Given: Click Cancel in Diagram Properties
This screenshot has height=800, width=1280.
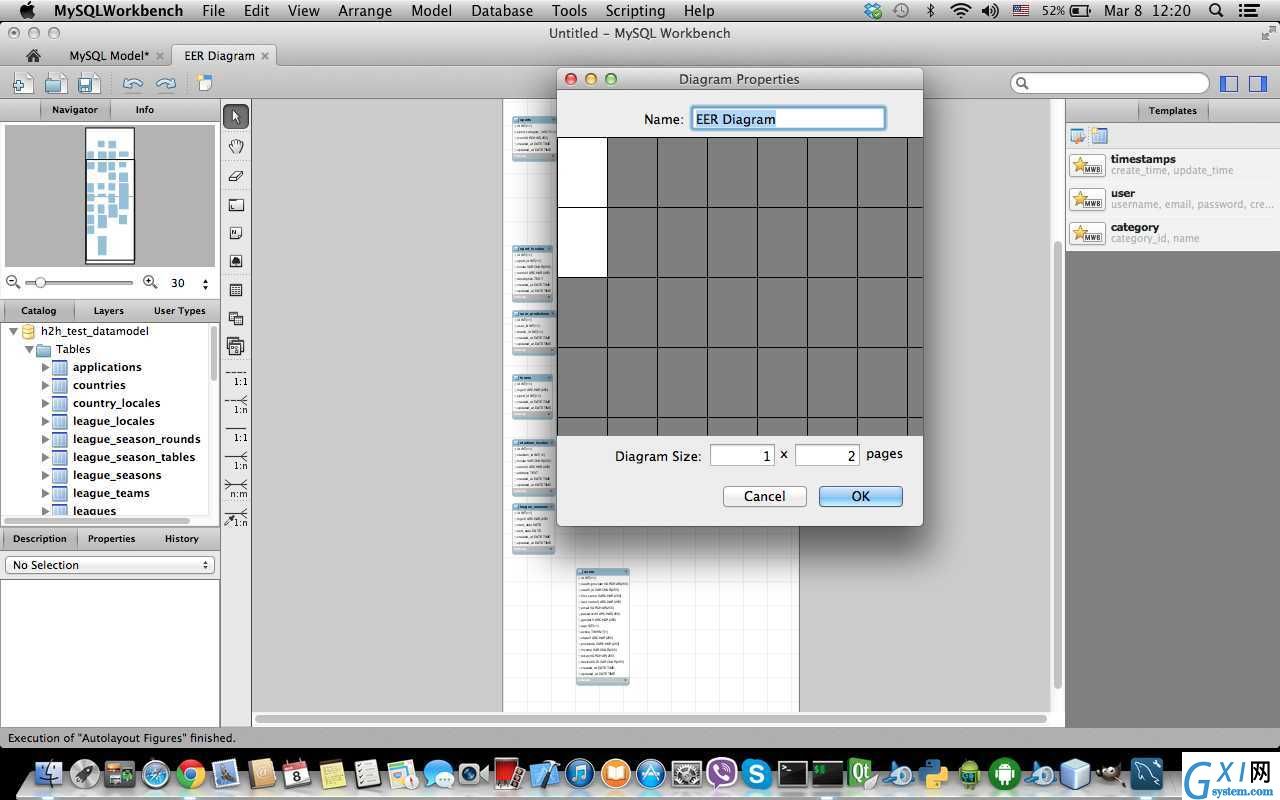Looking at the screenshot, I should pyautogui.click(x=764, y=496).
